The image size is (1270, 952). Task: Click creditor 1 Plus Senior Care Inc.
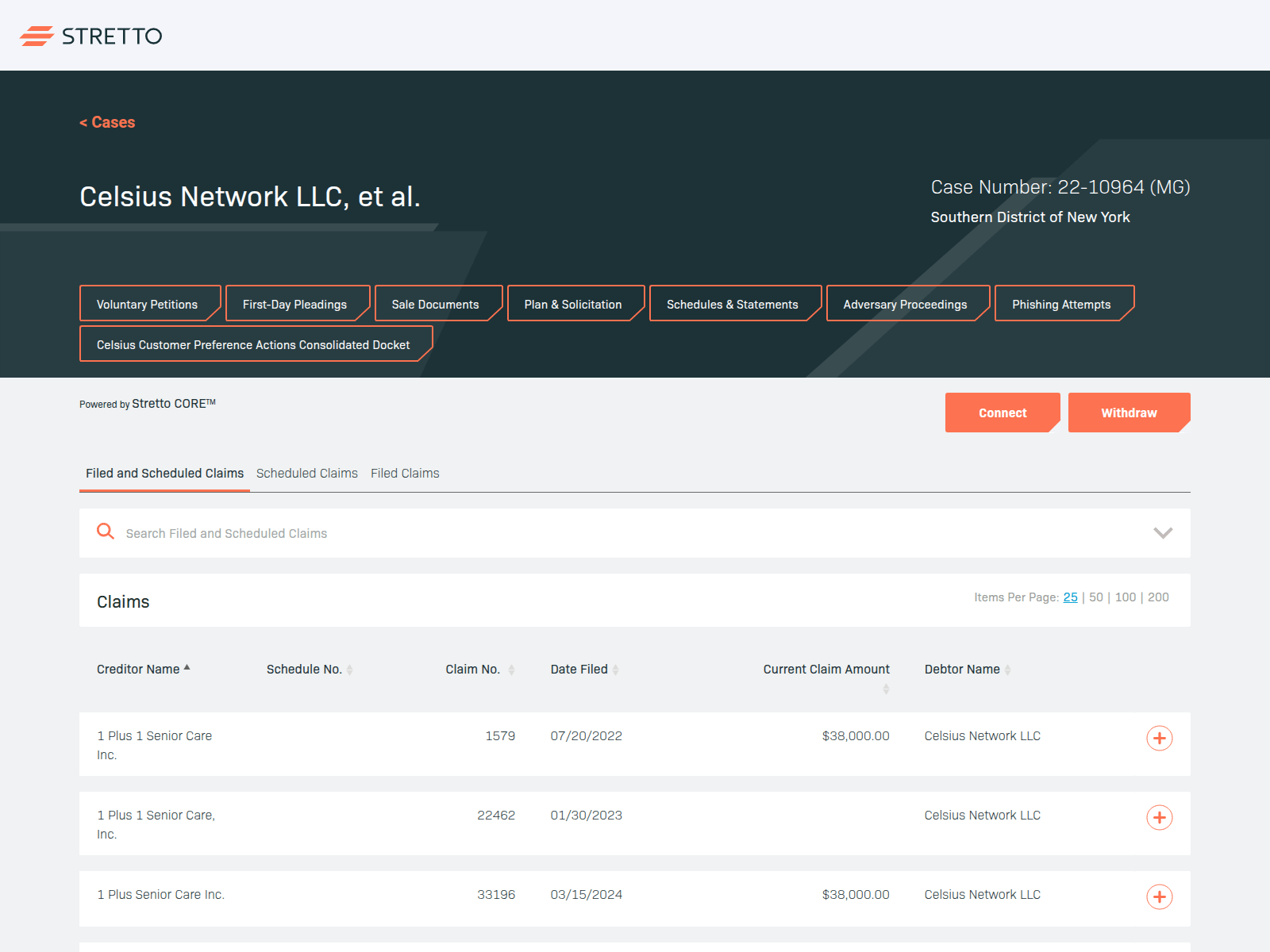161,895
